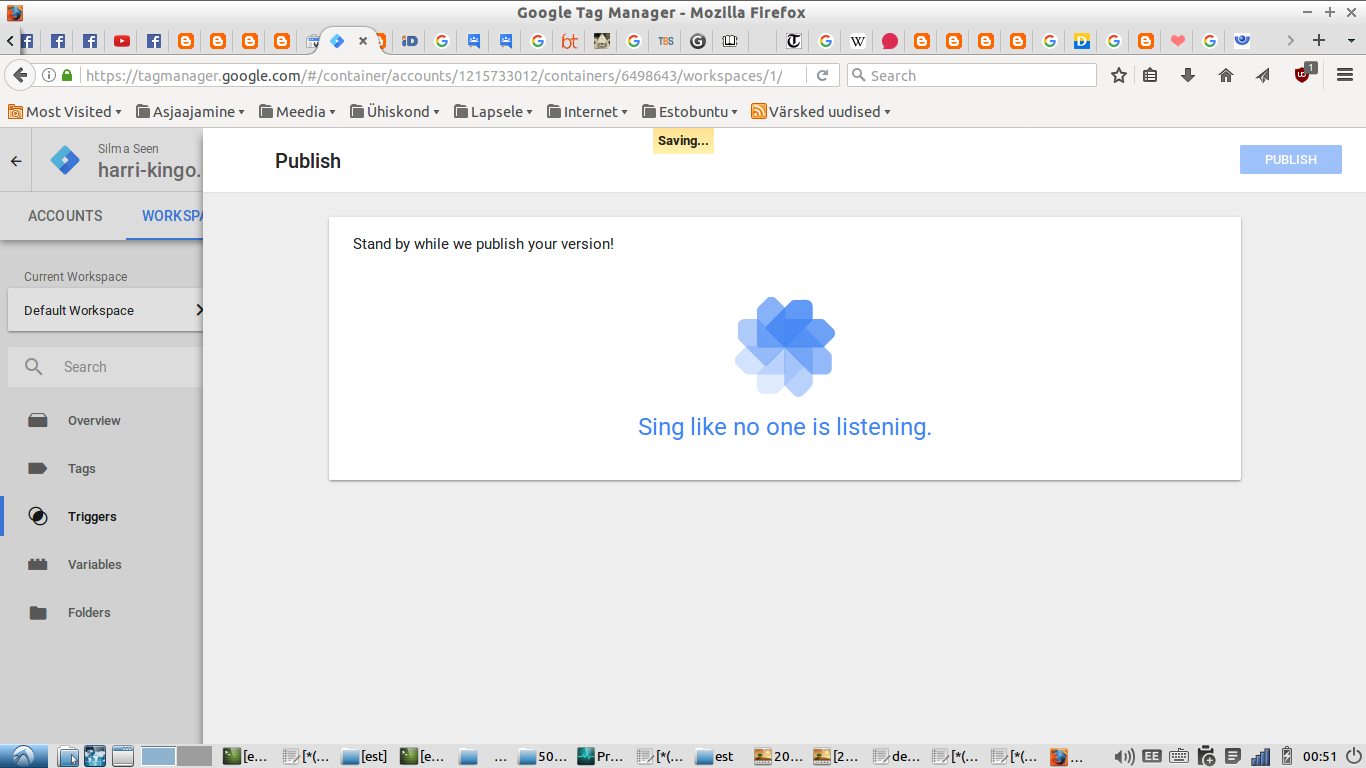This screenshot has width=1366, height=768.
Task: Expand the Värsked uudised feed folder
Action: click(x=821, y=112)
